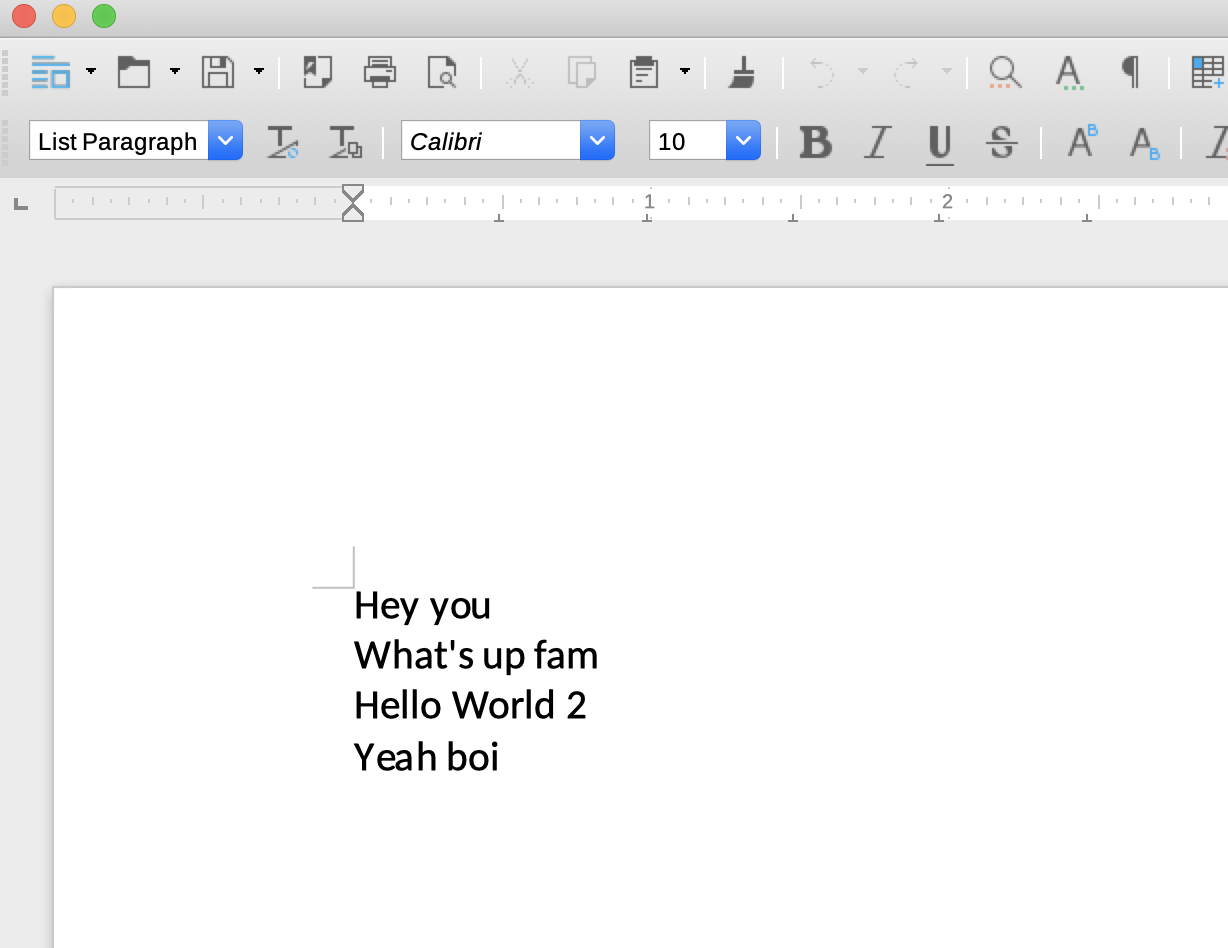Maximize window with green button
The height and width of the screenshot is (948, 1228).
(x=104, y=16)
